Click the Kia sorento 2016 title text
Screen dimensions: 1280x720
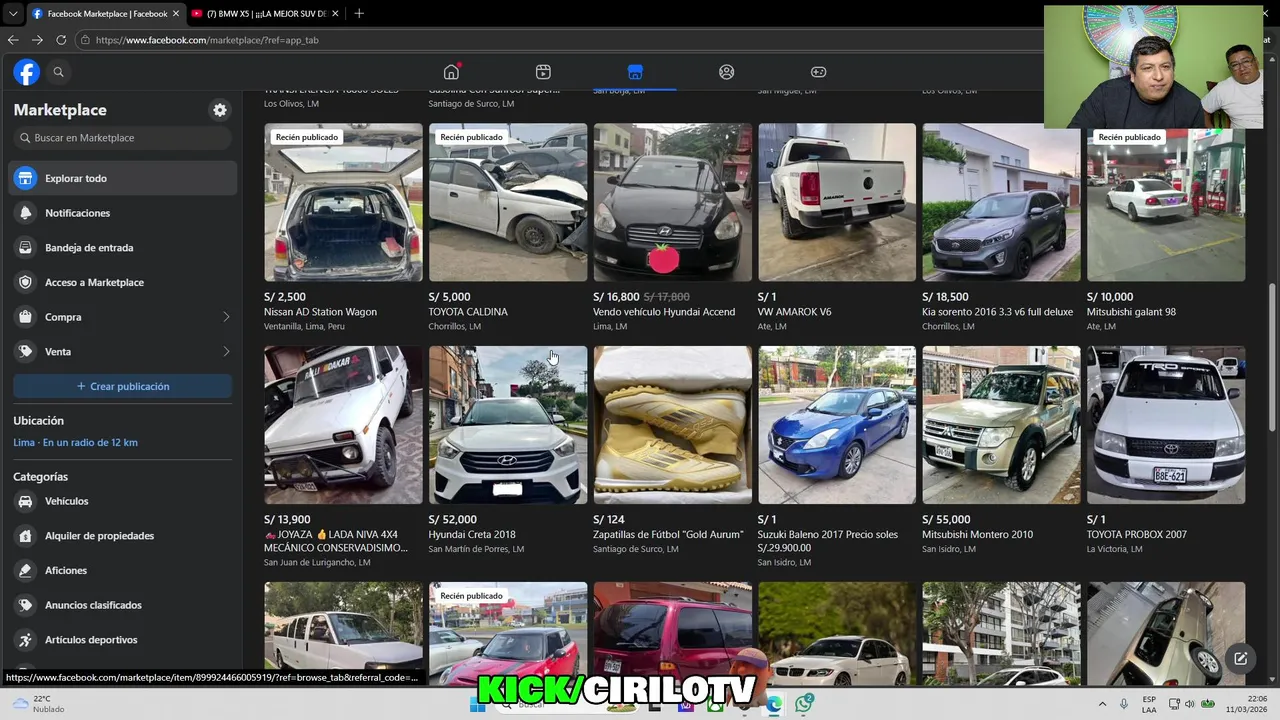tap(997, 312)
